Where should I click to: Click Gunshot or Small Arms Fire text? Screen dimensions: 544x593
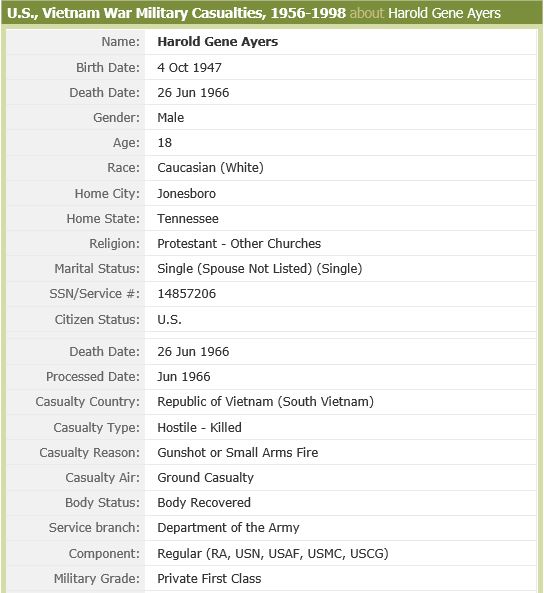(x=238, y=452)
